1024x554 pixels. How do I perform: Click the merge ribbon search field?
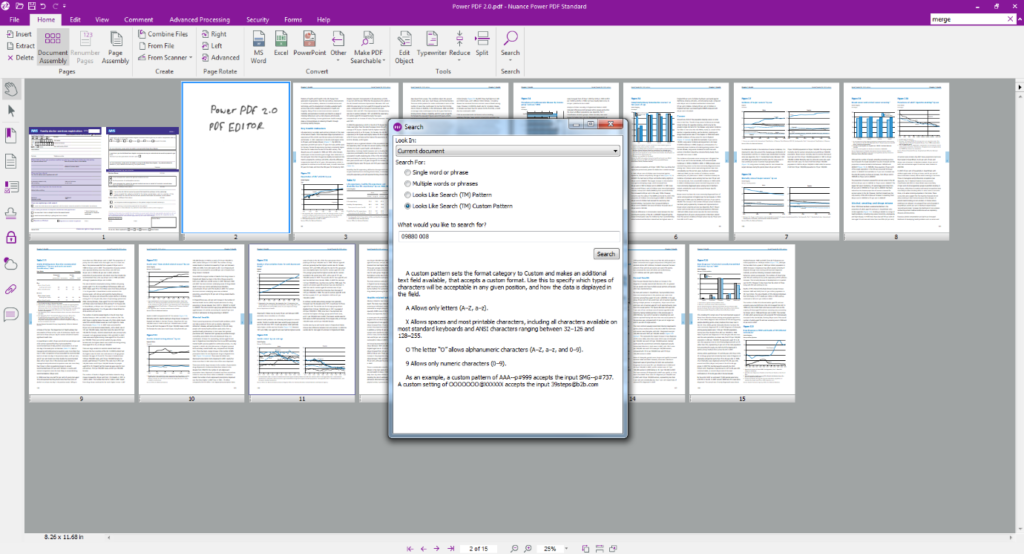[x=967, y=19]
